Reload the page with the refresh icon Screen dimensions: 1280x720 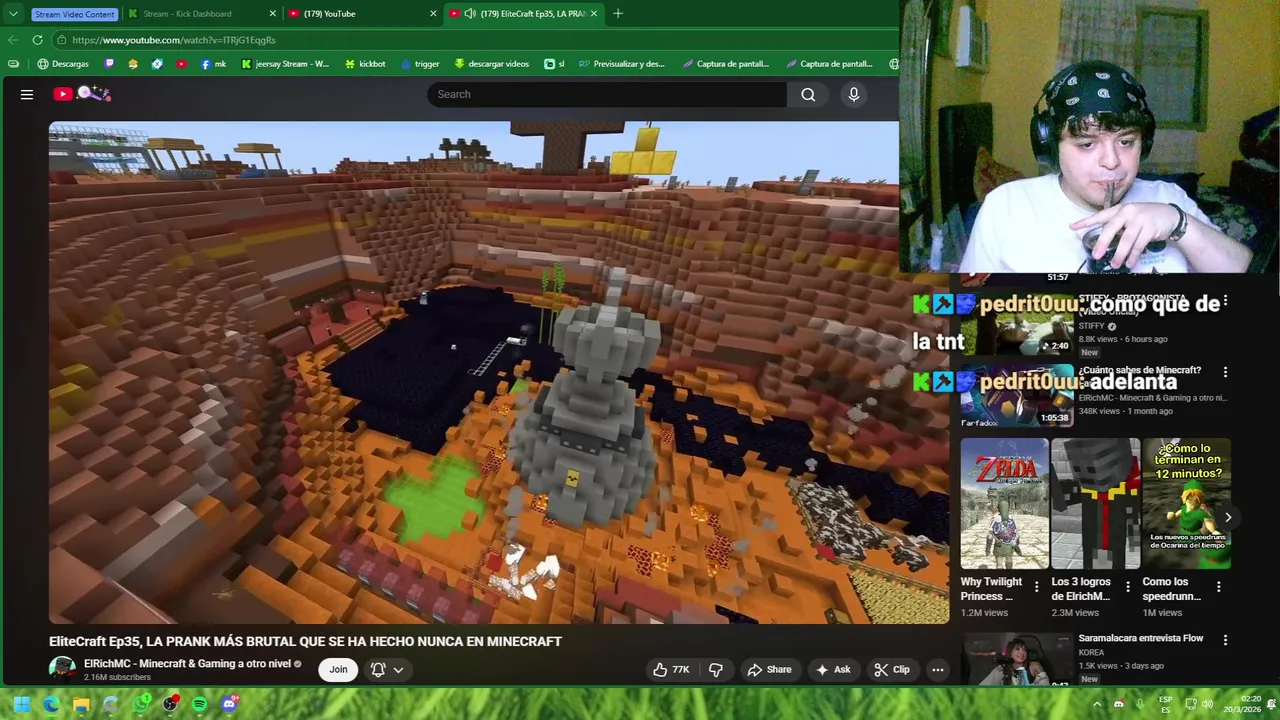coord(37,40)
